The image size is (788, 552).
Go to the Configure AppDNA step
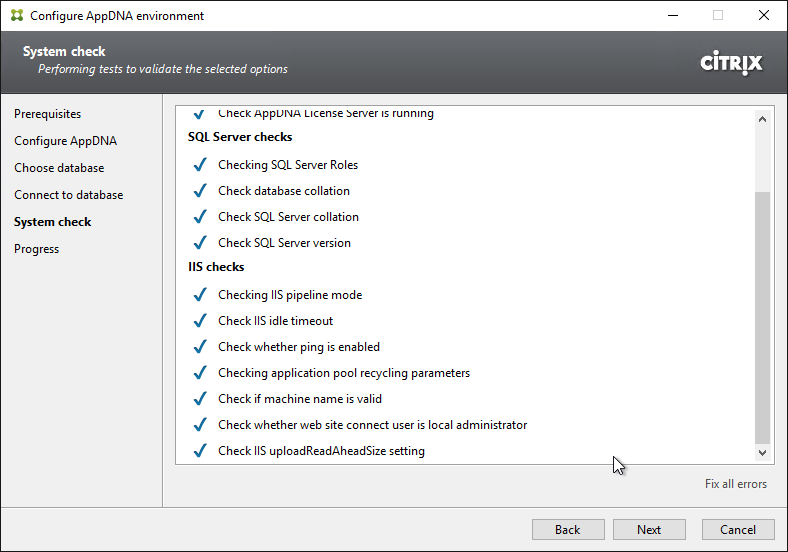click(65, 141)
